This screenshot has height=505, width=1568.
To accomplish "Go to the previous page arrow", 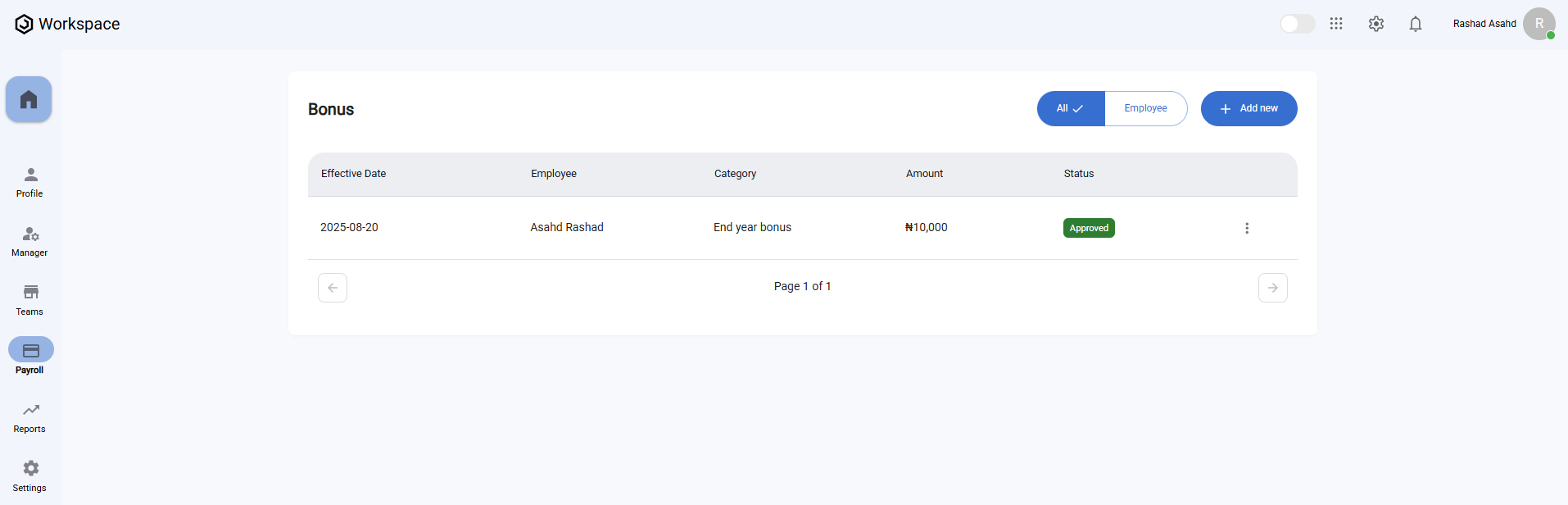I will coord(333,288).
